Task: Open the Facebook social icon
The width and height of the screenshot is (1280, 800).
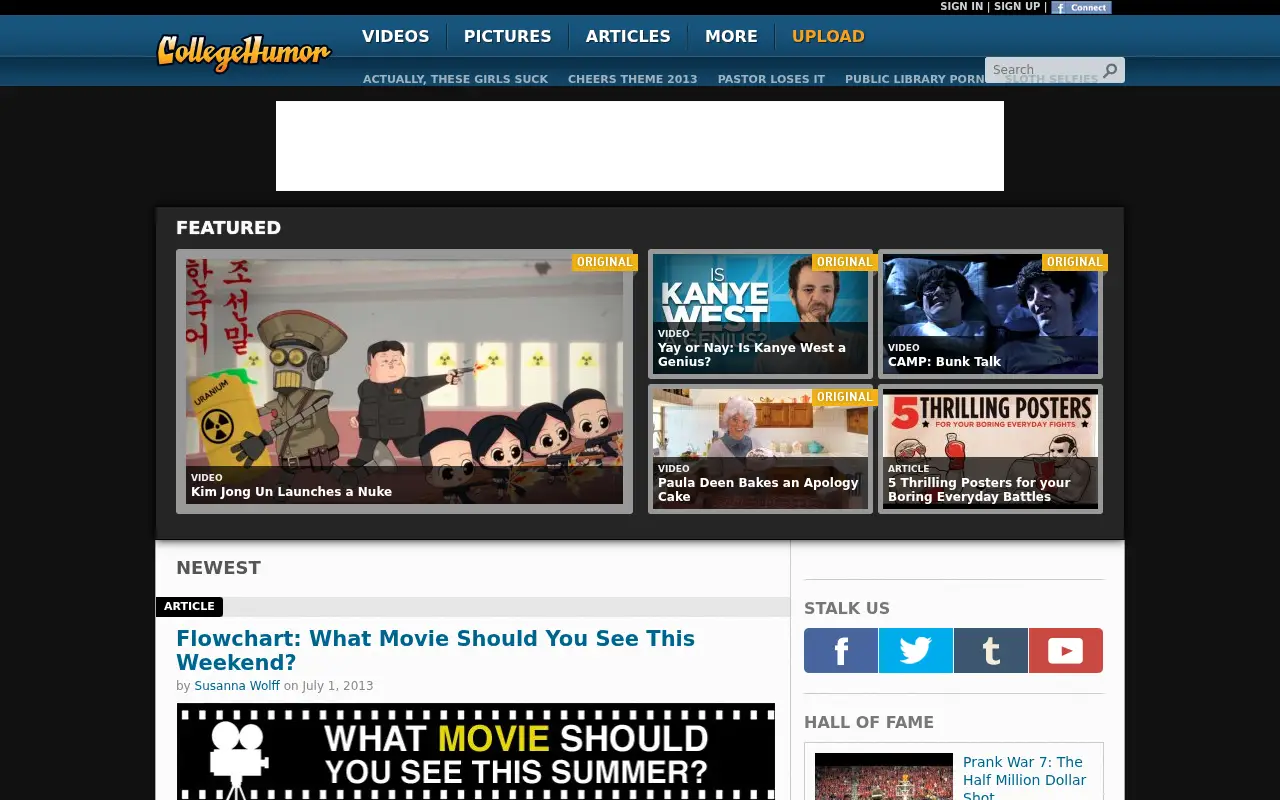Action: pos(841,651)
